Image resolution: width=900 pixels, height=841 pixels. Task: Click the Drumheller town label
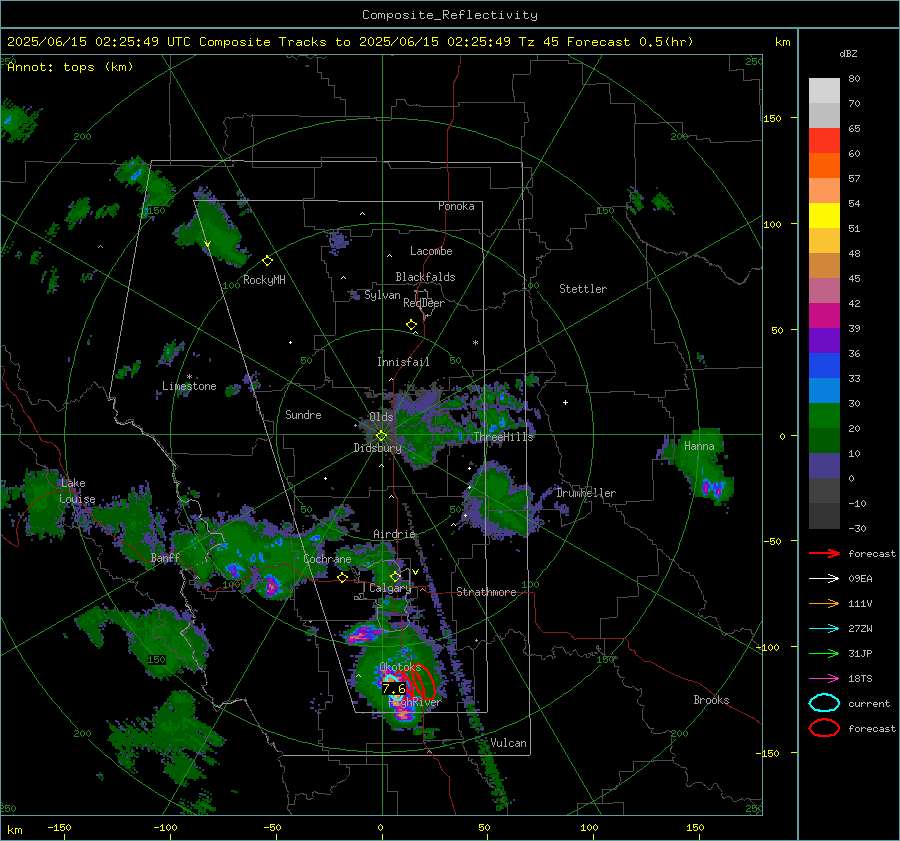(586, 493)
